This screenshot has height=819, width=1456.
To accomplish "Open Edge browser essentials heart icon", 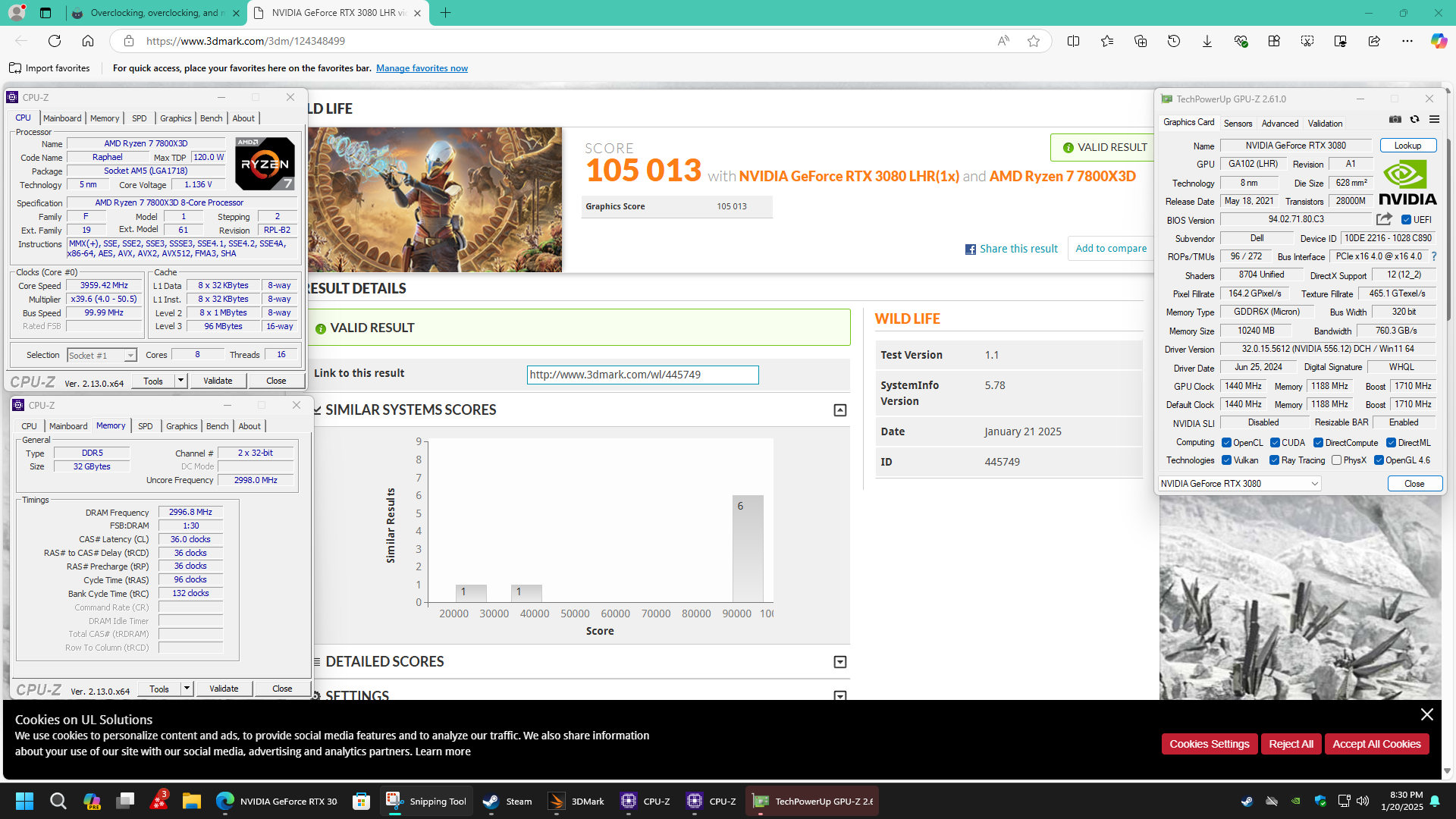I will [1241, 41].
